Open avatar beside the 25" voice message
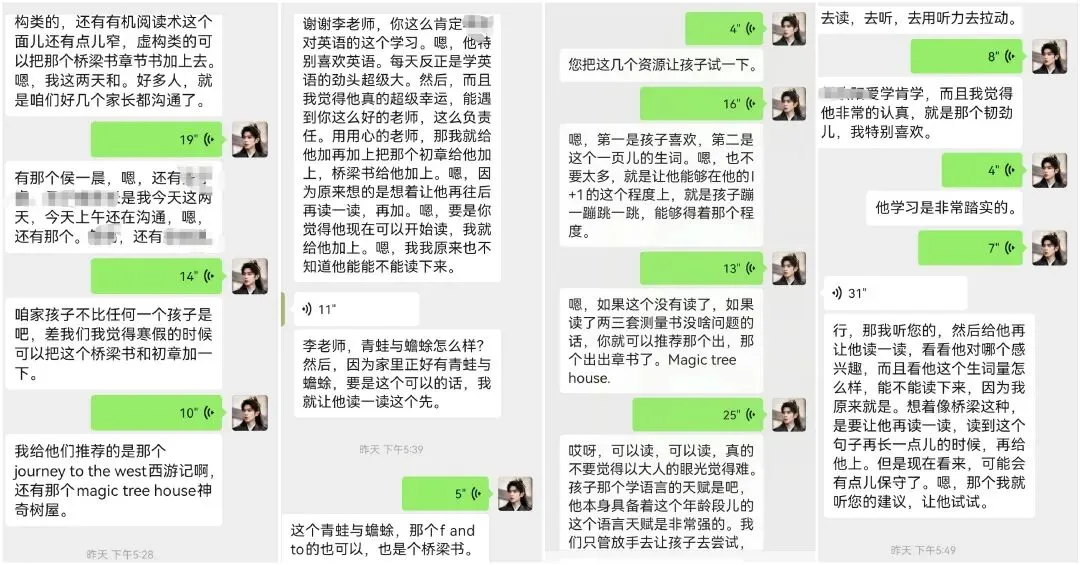This screenshot has height=565, width=1080. tap(789, 415)
